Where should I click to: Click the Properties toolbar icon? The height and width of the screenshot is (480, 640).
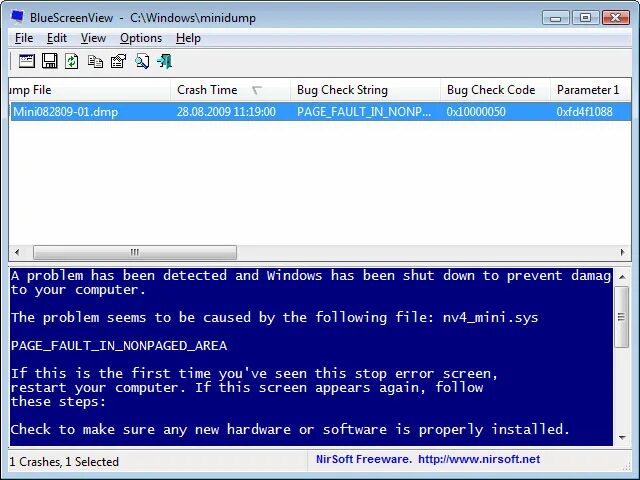[118, 62]
